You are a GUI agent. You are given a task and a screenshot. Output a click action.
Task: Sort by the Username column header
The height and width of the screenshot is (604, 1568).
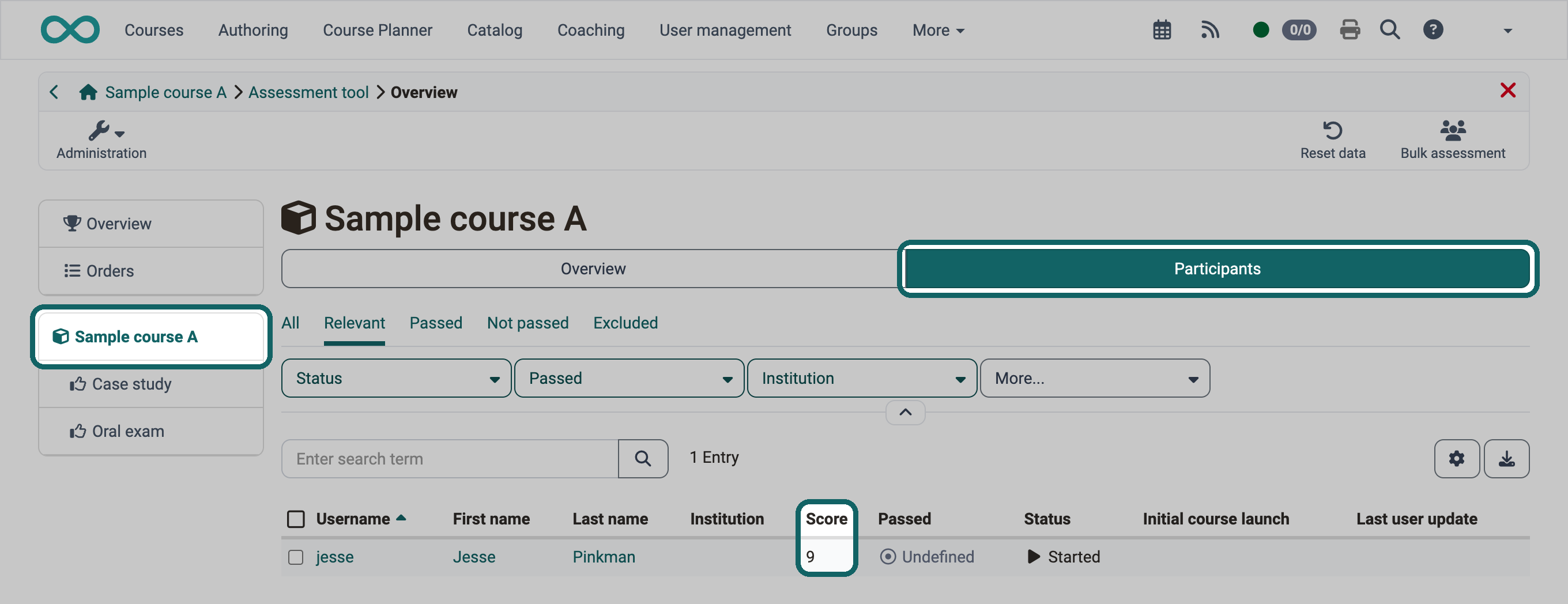353,519
